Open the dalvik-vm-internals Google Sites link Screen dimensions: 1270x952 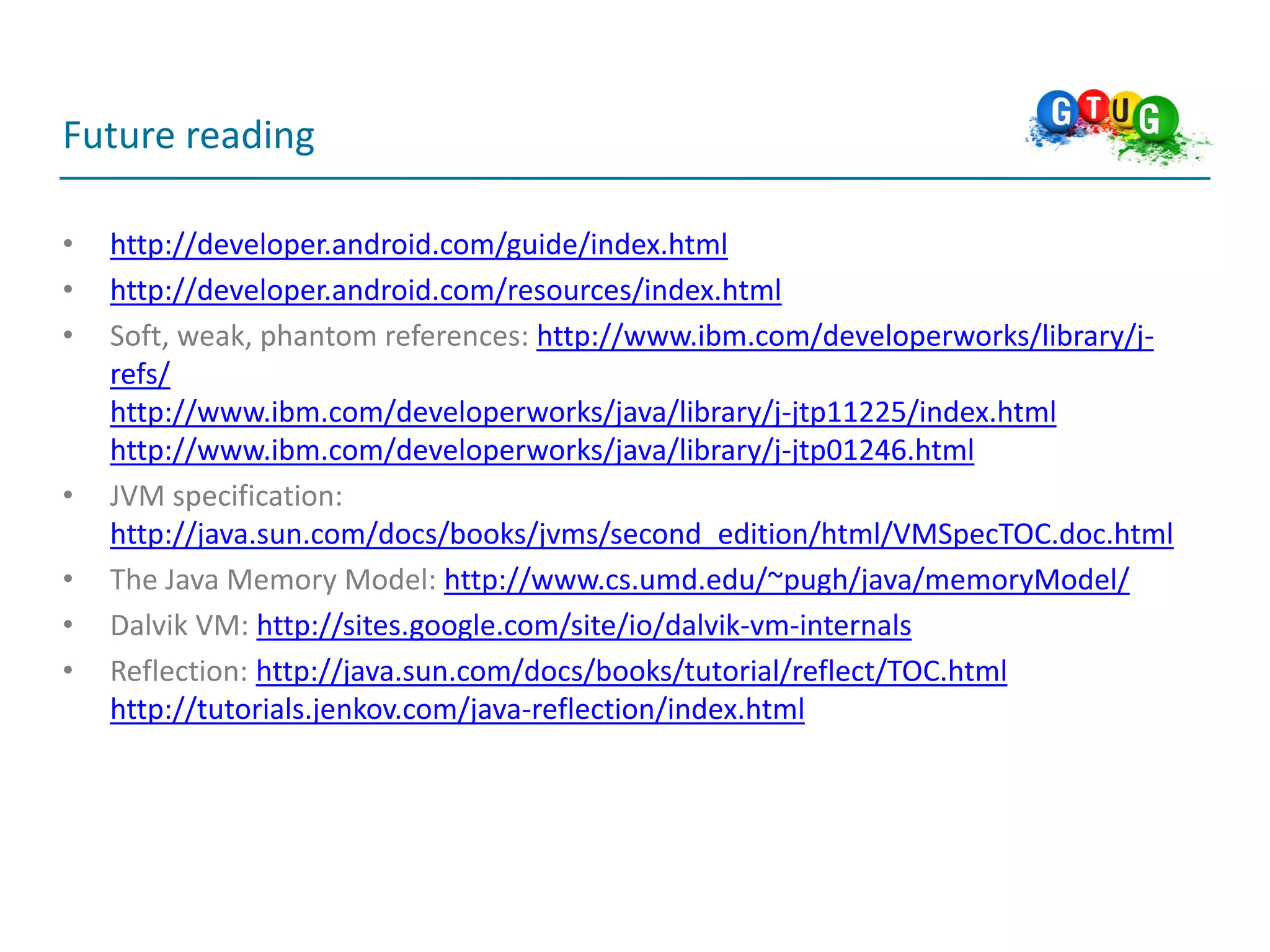(x=584, y=626)
